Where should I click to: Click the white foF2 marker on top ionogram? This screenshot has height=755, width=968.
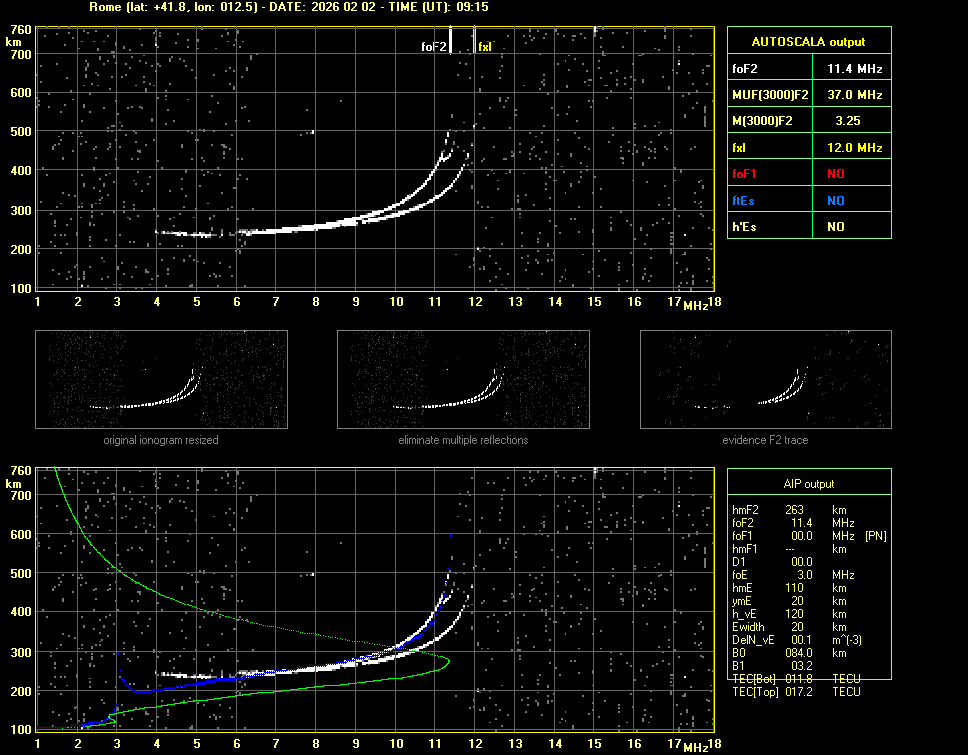(x=450, y=40)
